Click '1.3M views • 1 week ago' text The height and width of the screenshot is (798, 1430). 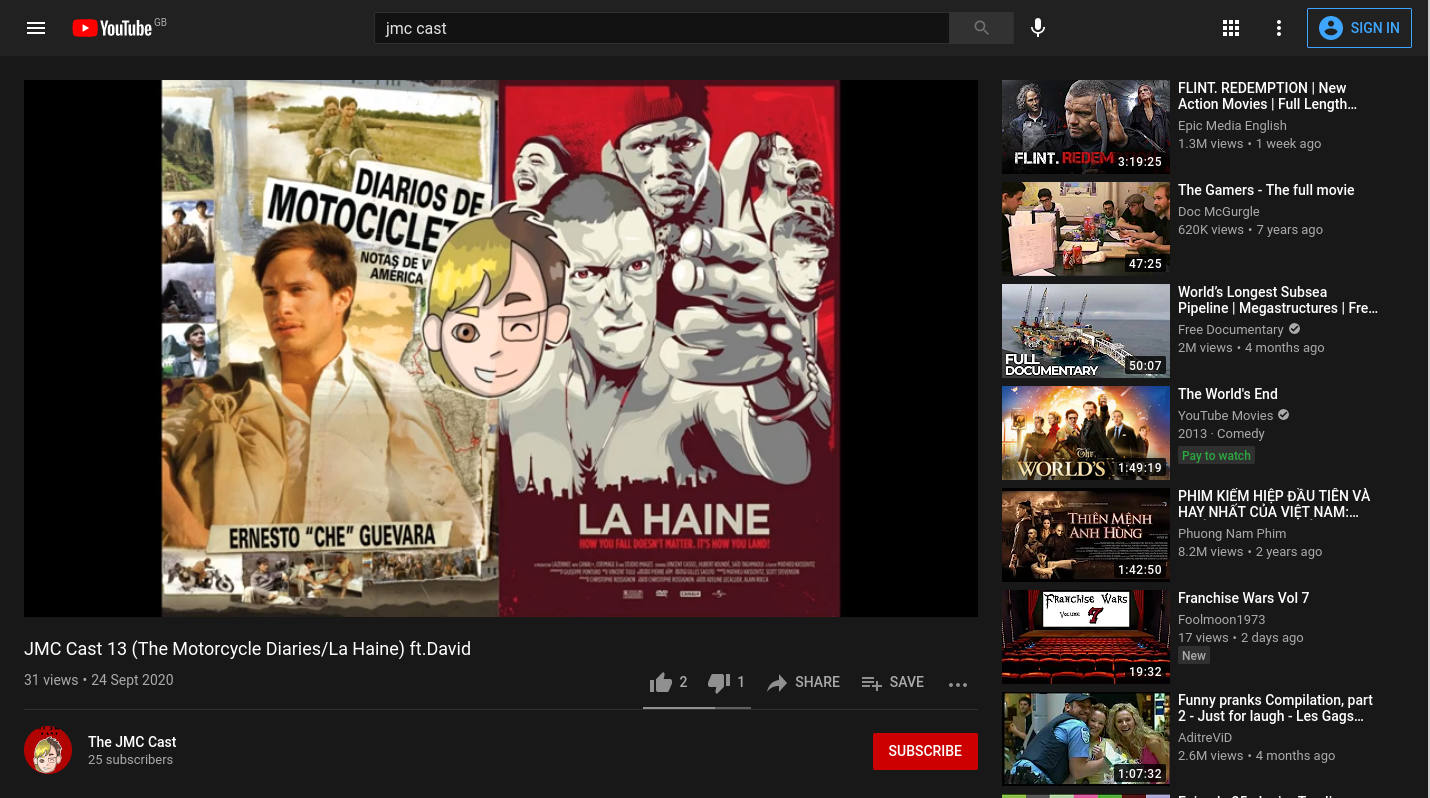tap(1250, 144)
